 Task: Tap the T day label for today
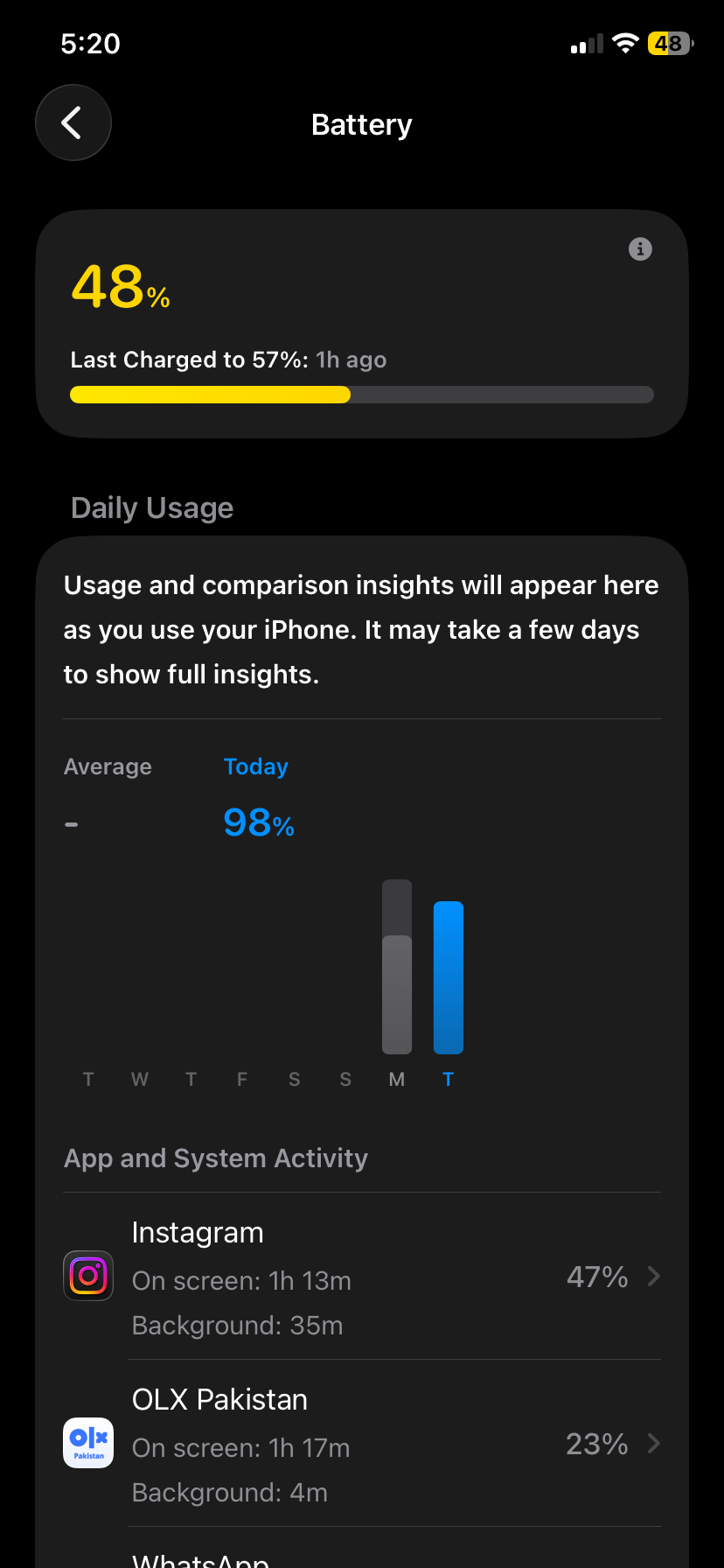[x=449, y=1080]
